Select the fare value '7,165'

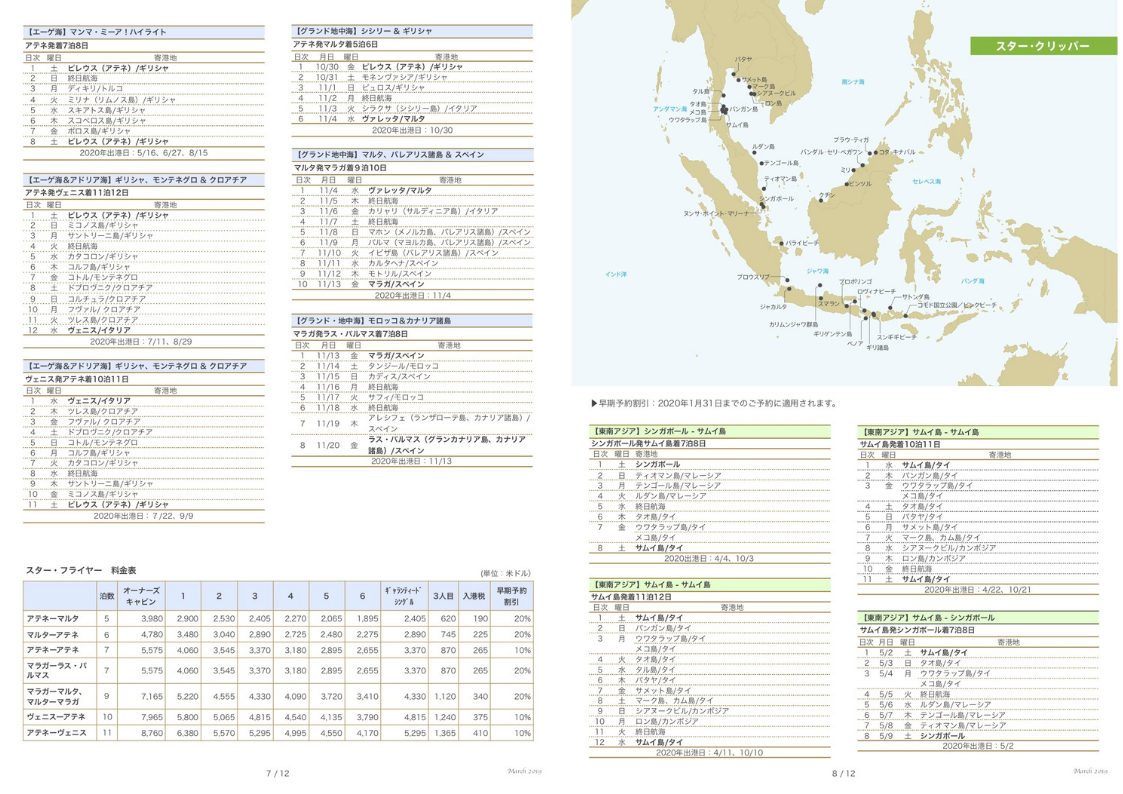[x=152, y=697]
